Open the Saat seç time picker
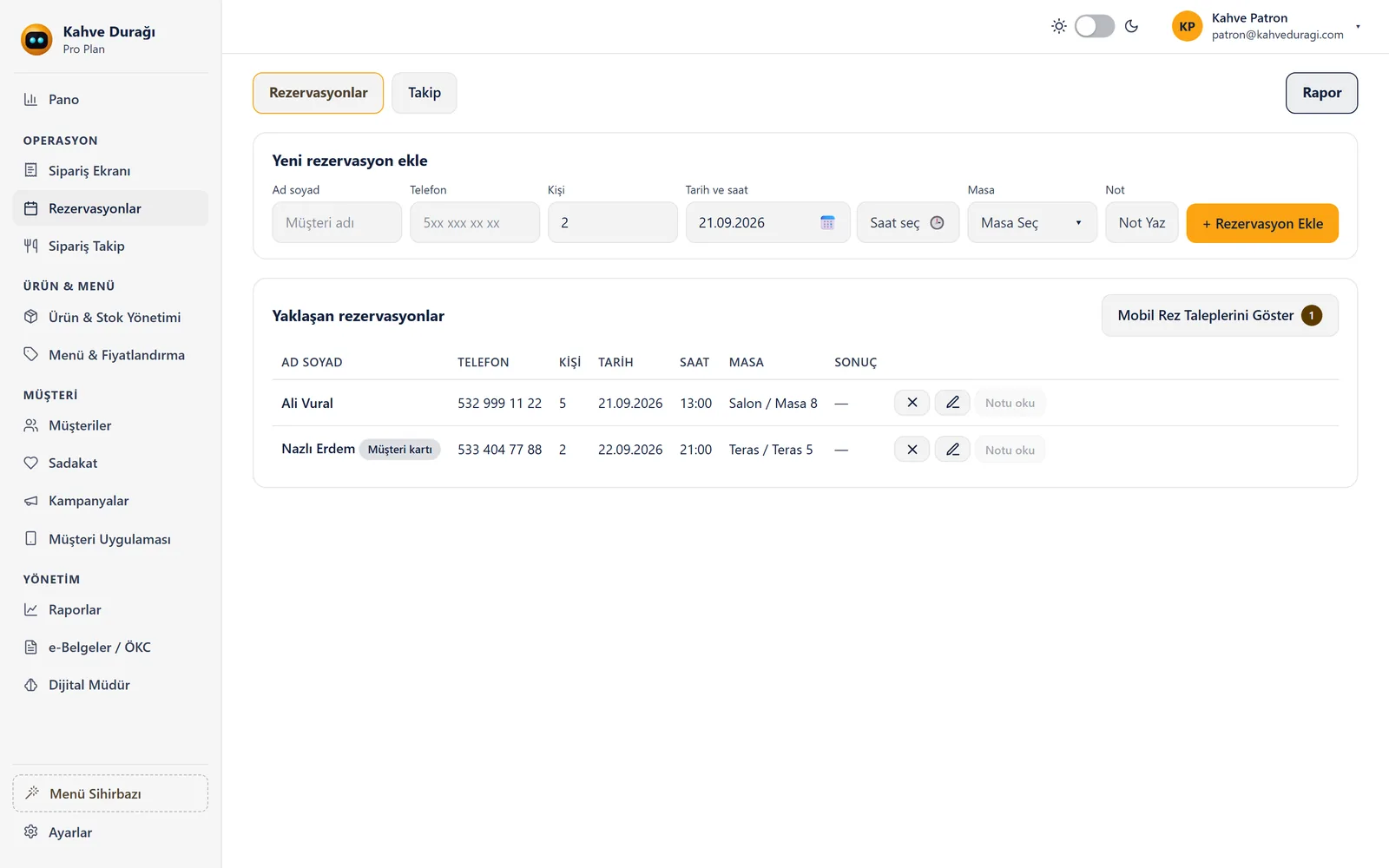The image size is (1389, 868). pos(908,223)
